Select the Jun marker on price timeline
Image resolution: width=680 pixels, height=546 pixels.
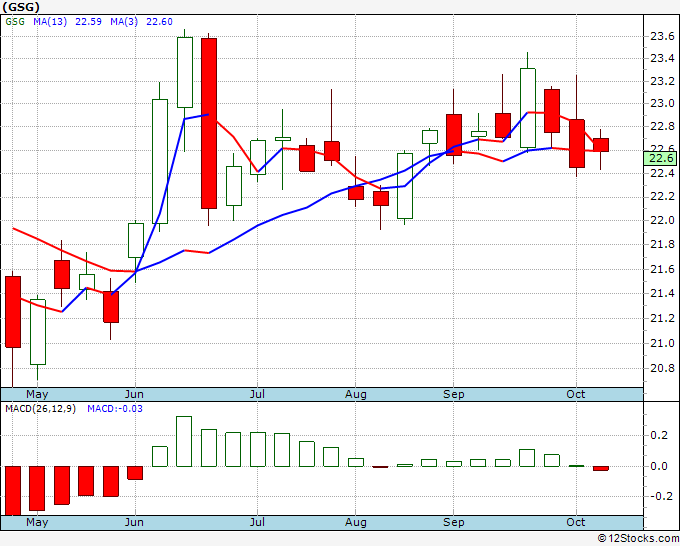click(x=134, y=394)
